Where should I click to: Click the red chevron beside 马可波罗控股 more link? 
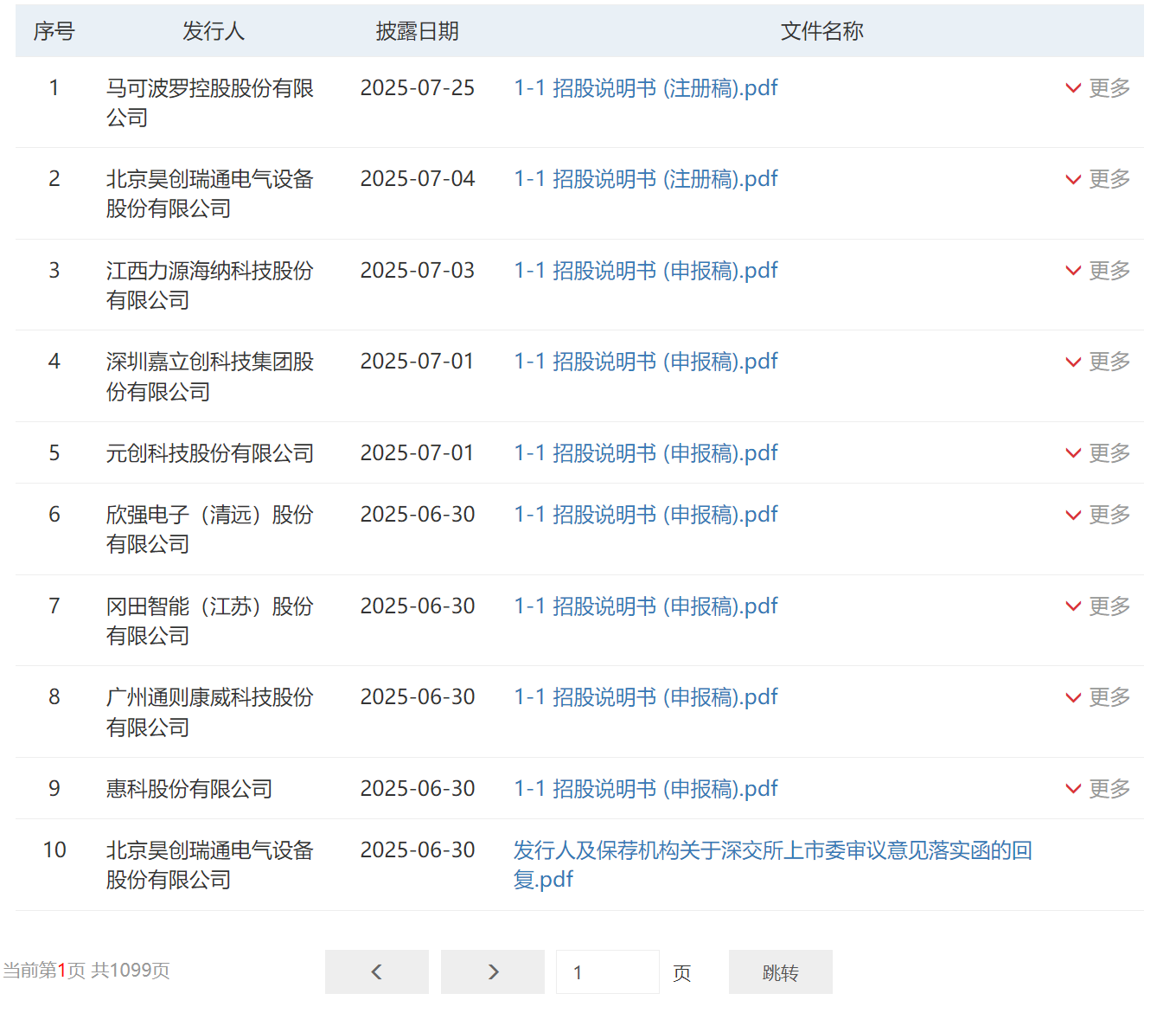[x=1072, y=87]
